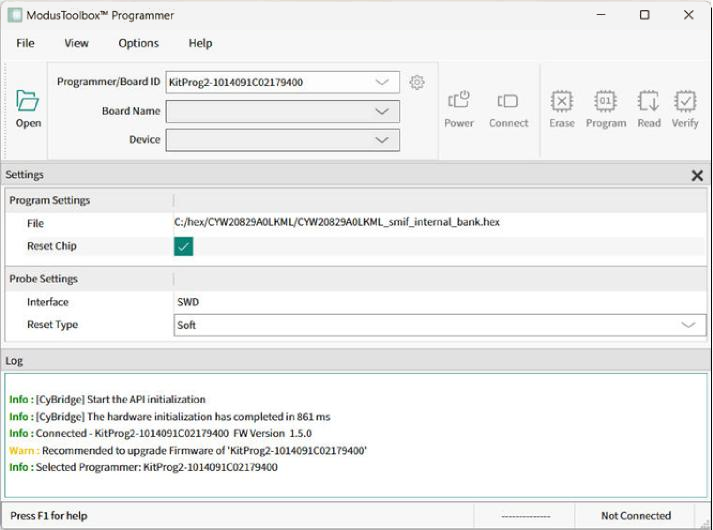713x530 pixels.
Task: Open the Help menu
Action: coord(201,43)
